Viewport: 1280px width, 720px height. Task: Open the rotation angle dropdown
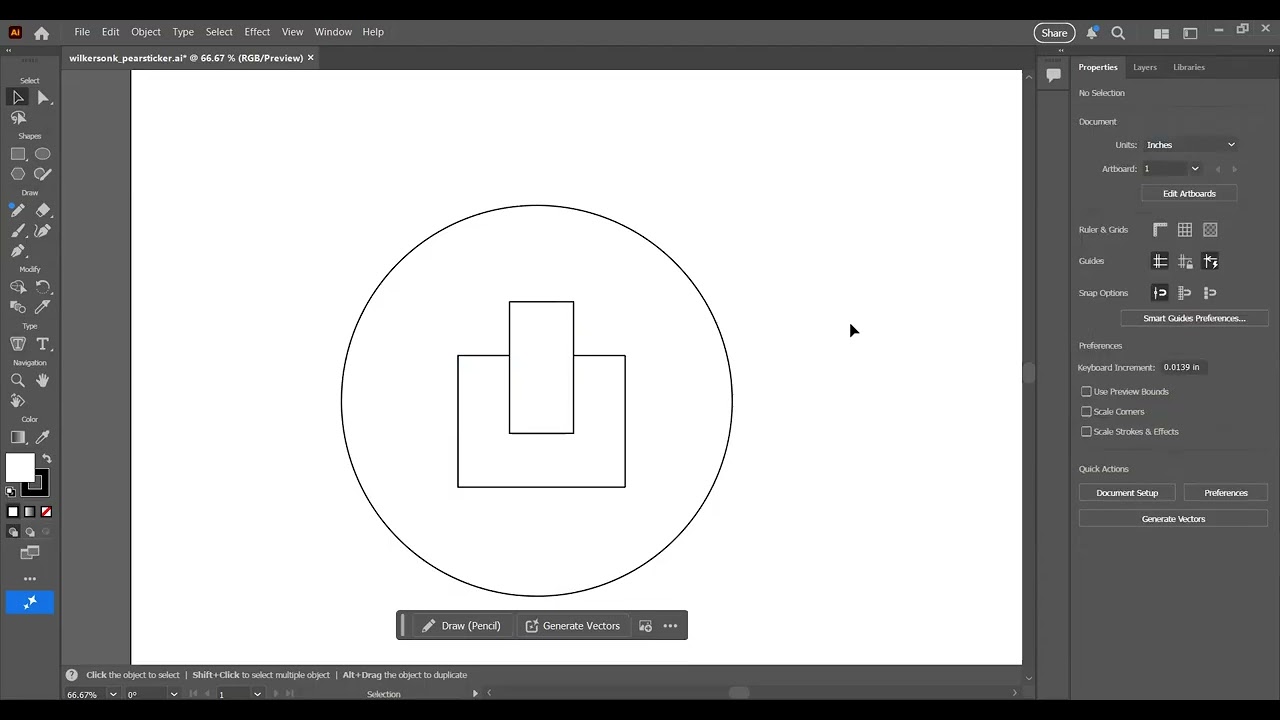(x=174, y=694)
